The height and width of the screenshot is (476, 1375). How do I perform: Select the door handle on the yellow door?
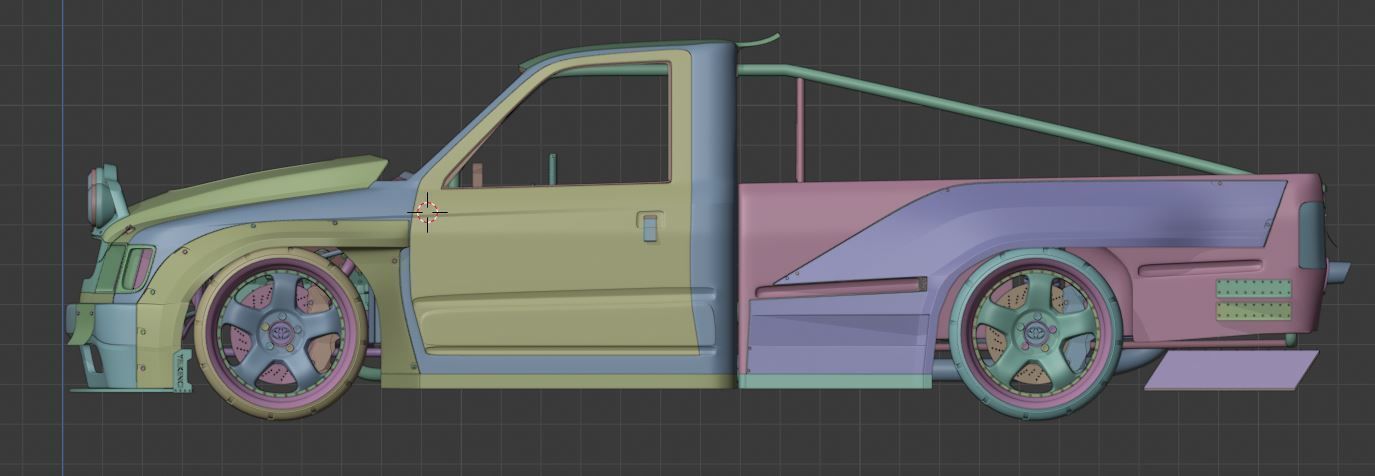tap(649, 227)
